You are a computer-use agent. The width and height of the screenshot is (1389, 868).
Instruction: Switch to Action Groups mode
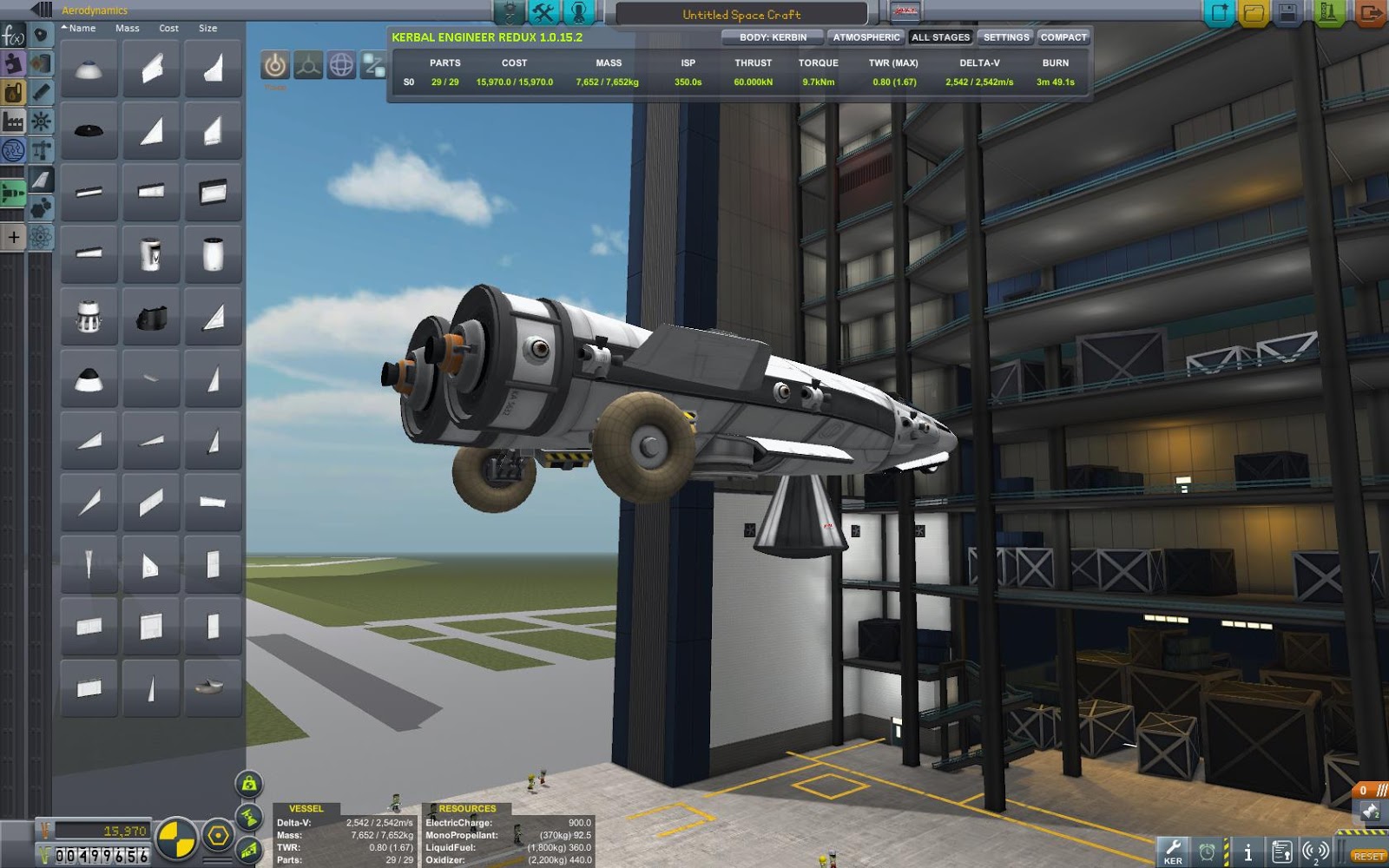pos(543,12)
